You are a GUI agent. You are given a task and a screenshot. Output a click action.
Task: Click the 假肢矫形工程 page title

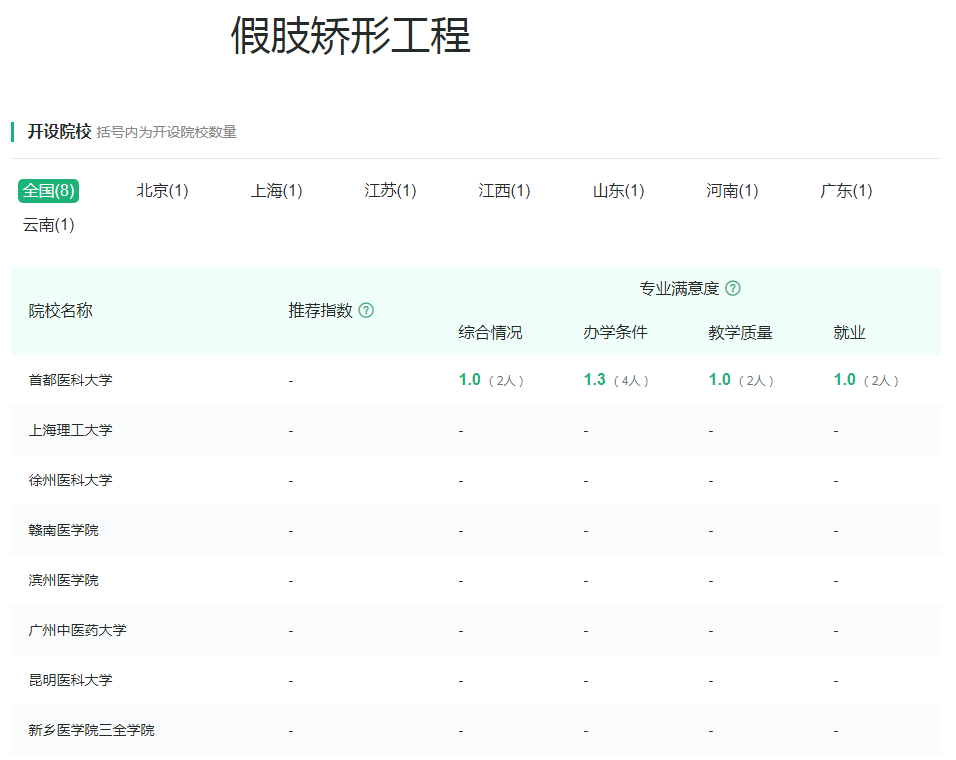click(351, 35)
